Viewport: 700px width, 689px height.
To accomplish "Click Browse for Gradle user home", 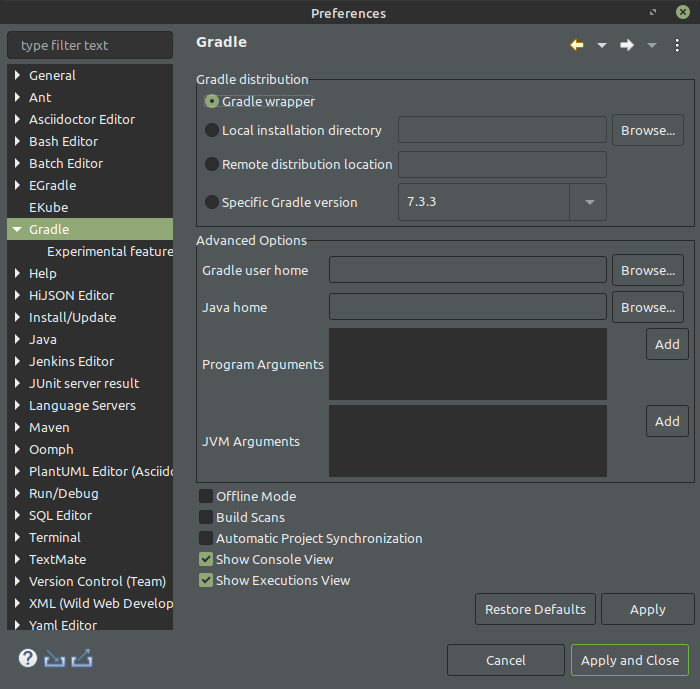I will tap(648, 270).
